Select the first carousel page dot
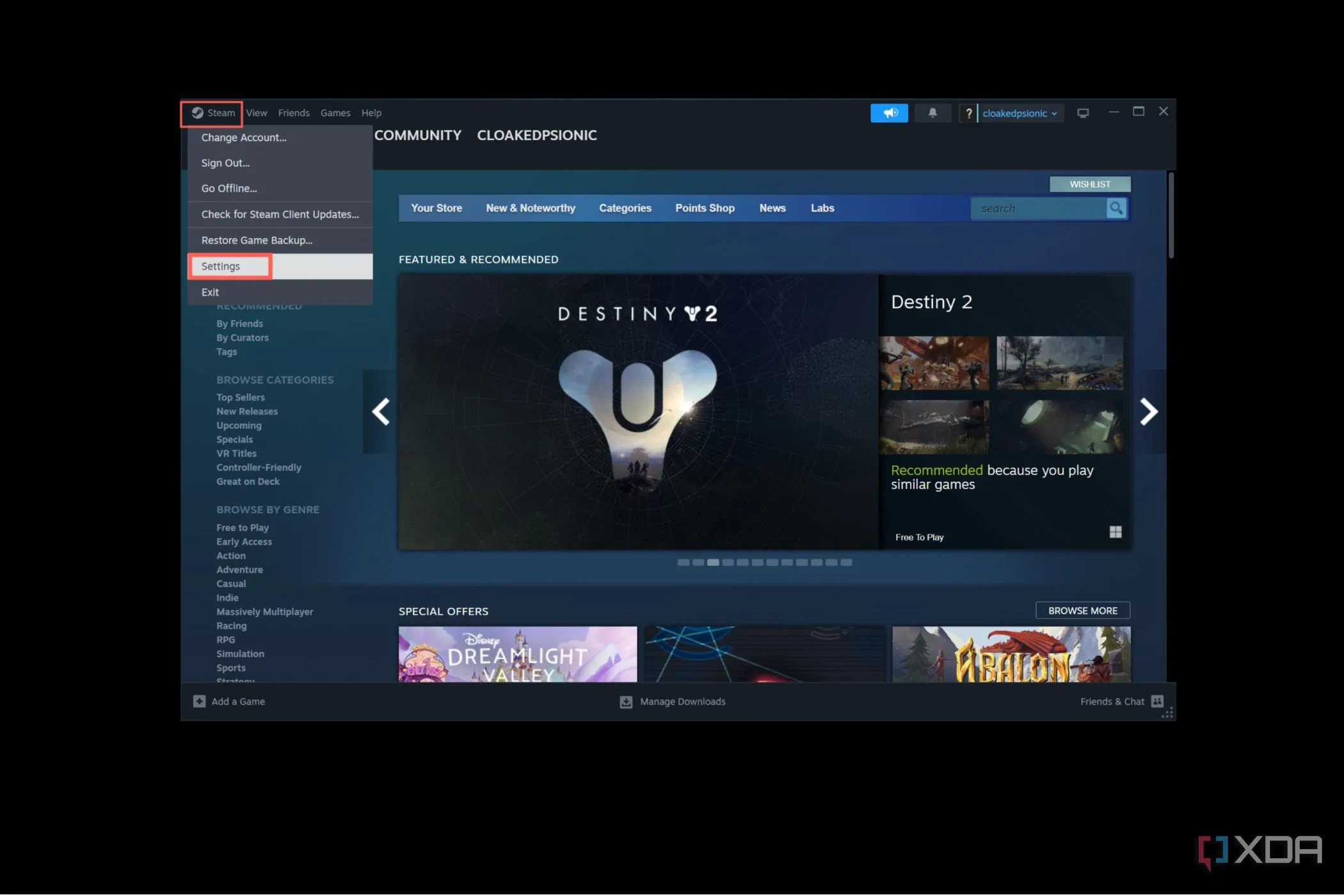Image resolution: width=1344 pixels, height=896 pixels. click(x=684, y=563)
